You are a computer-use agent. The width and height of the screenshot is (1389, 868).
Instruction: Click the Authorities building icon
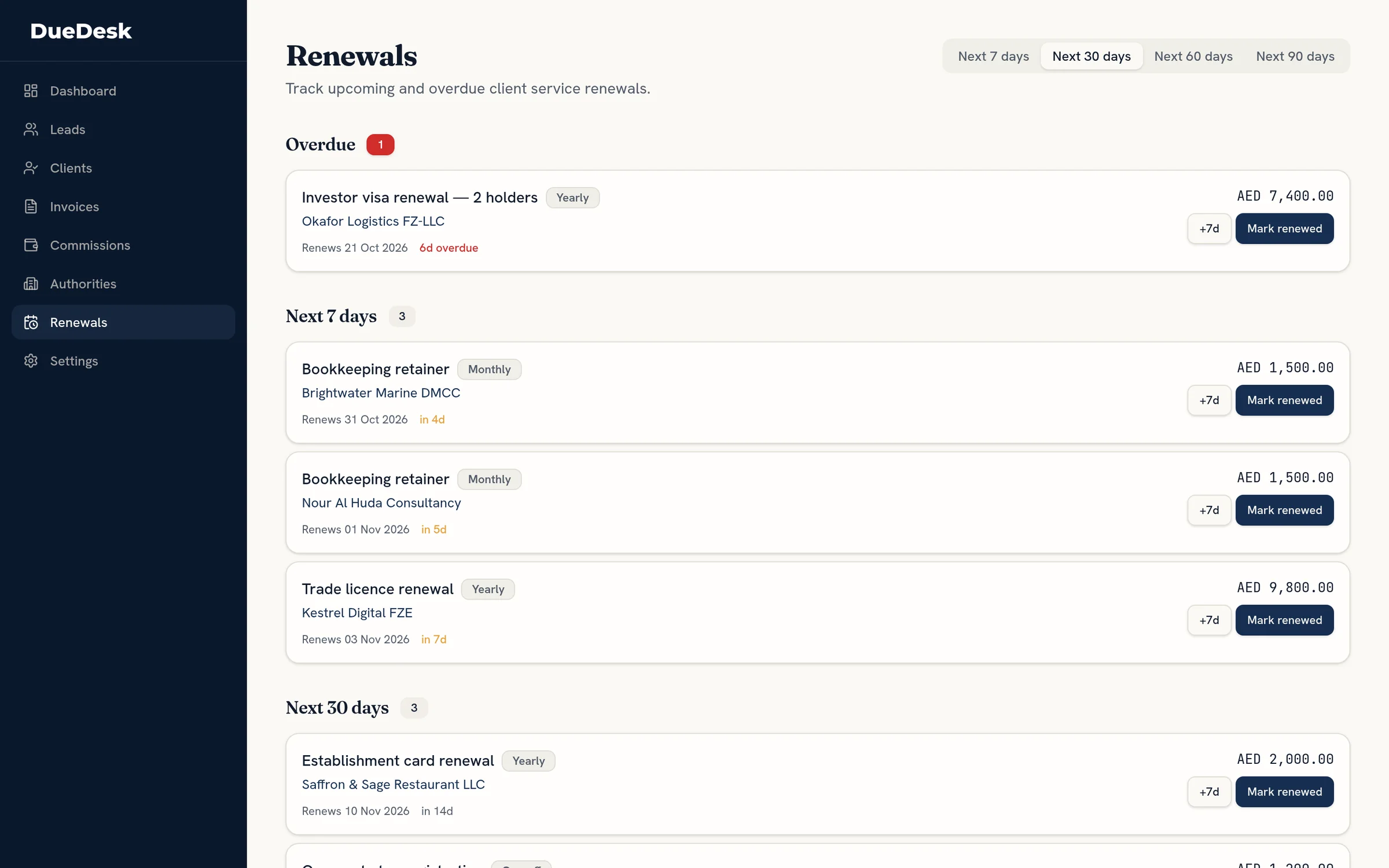31,284
